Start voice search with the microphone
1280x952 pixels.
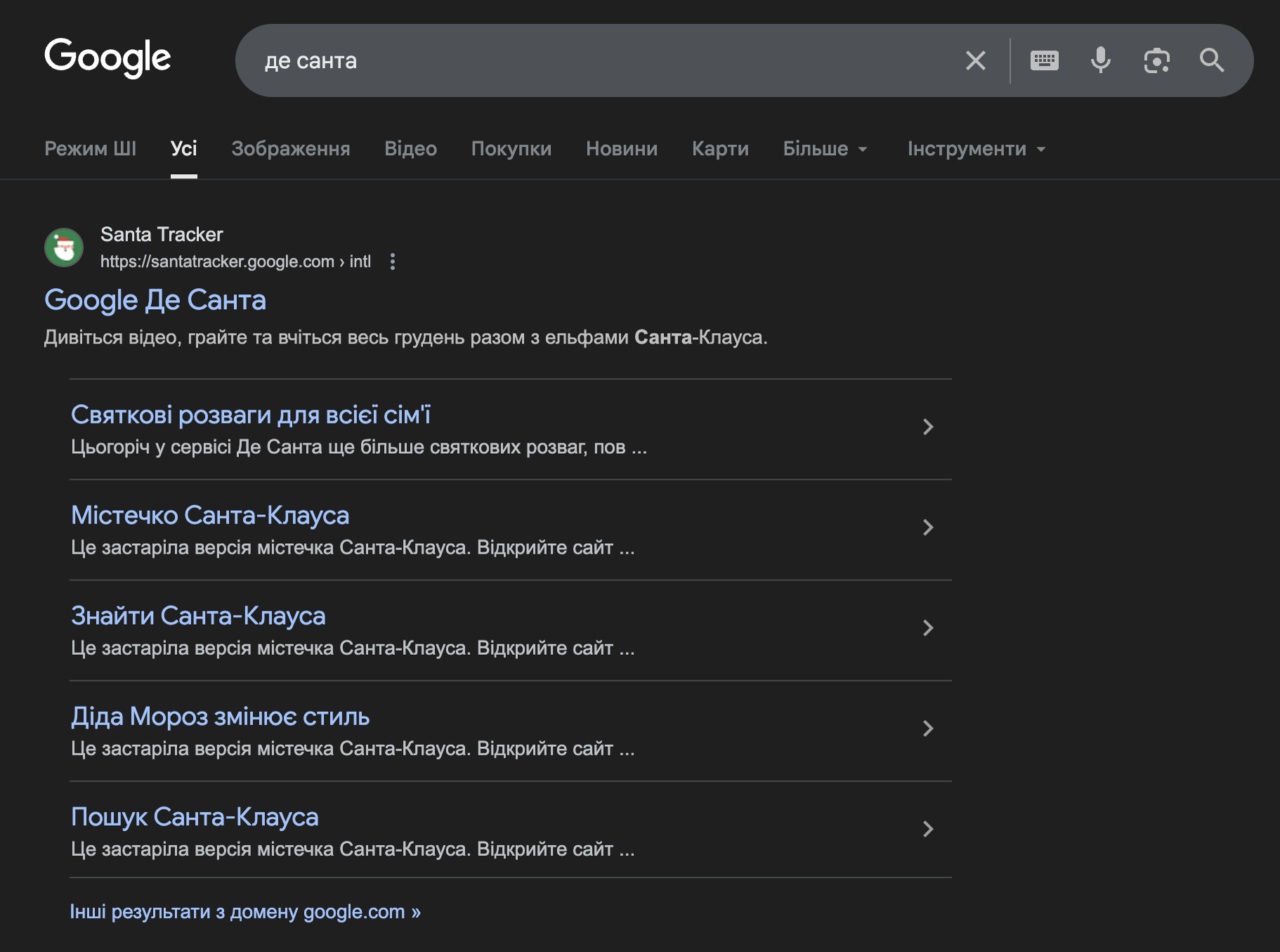pyautogui.click(x=1100, y=60)
